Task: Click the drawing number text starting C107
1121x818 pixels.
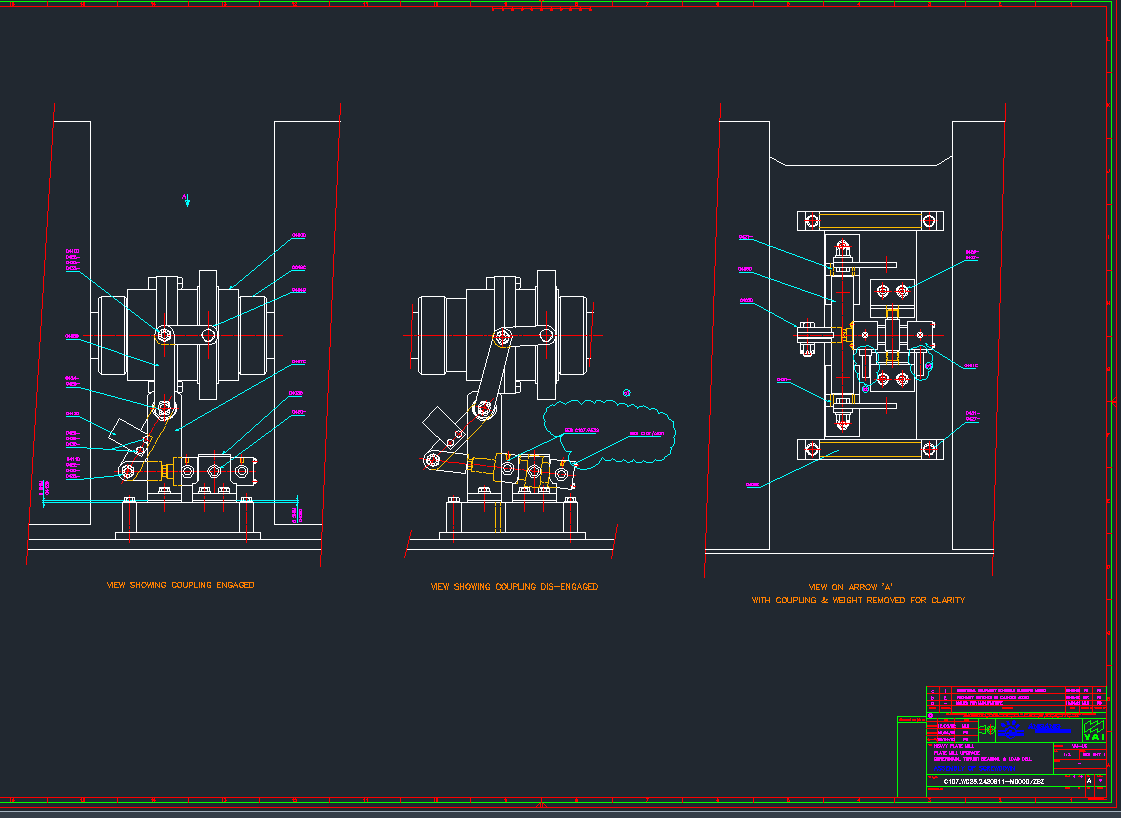Action: point(994,782)
